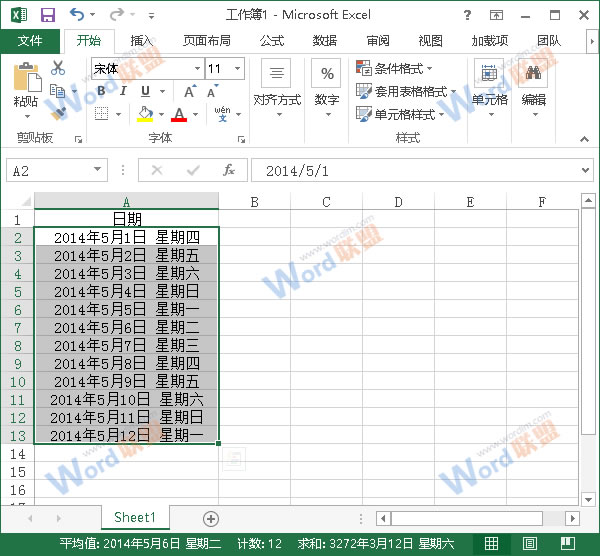The height and width of the screenshot is (556, 600).
Task: Cut selection with scissors icon
Action: point(58,68)
